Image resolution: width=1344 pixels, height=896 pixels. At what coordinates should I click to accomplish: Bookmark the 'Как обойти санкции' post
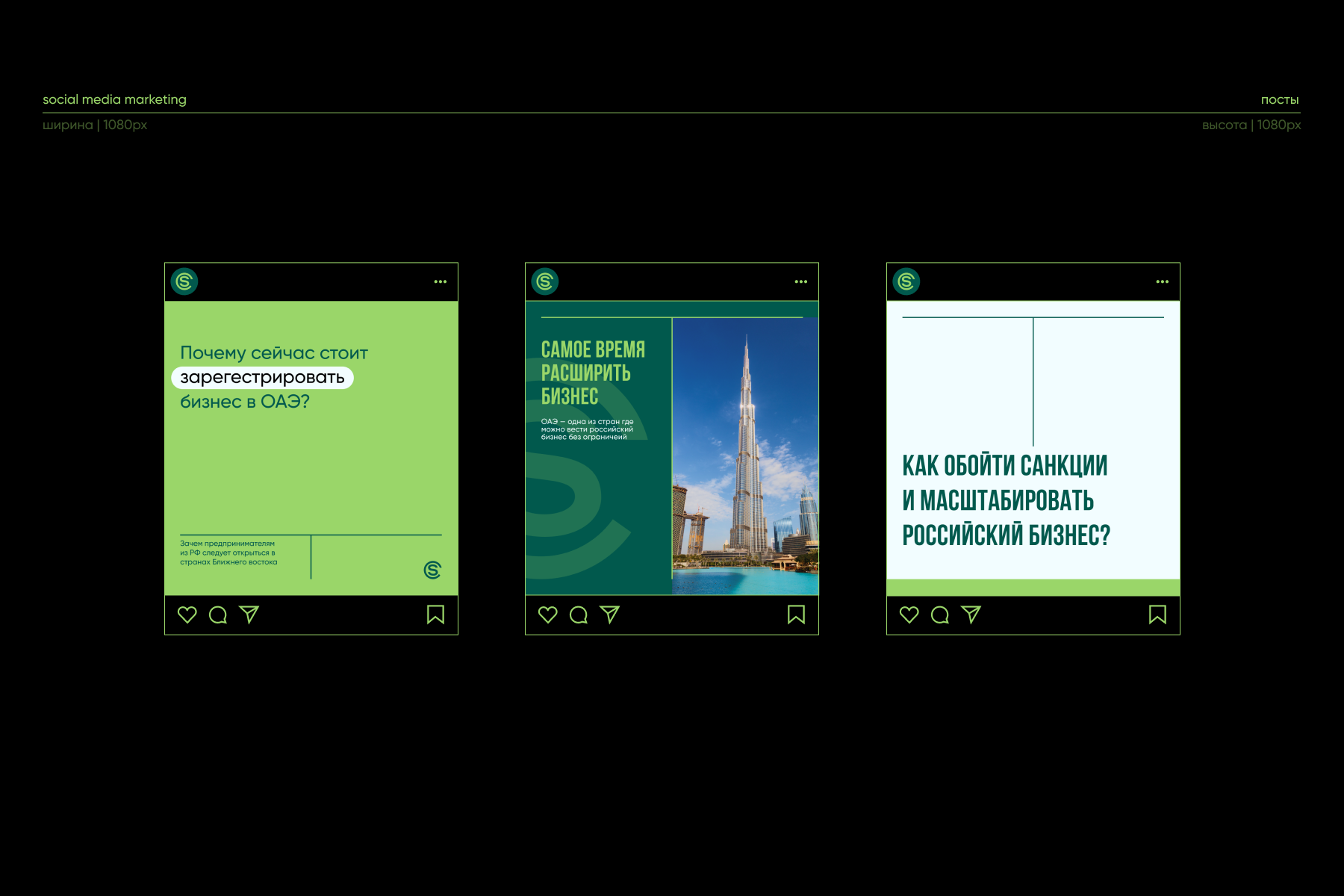pyautogui.click(x=1157, y=615)
